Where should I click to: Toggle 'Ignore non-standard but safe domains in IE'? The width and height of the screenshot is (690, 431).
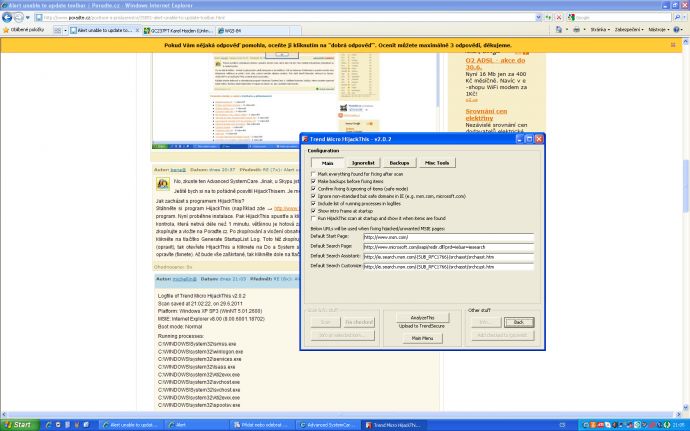pyautogui.click(x=313, y=196)
